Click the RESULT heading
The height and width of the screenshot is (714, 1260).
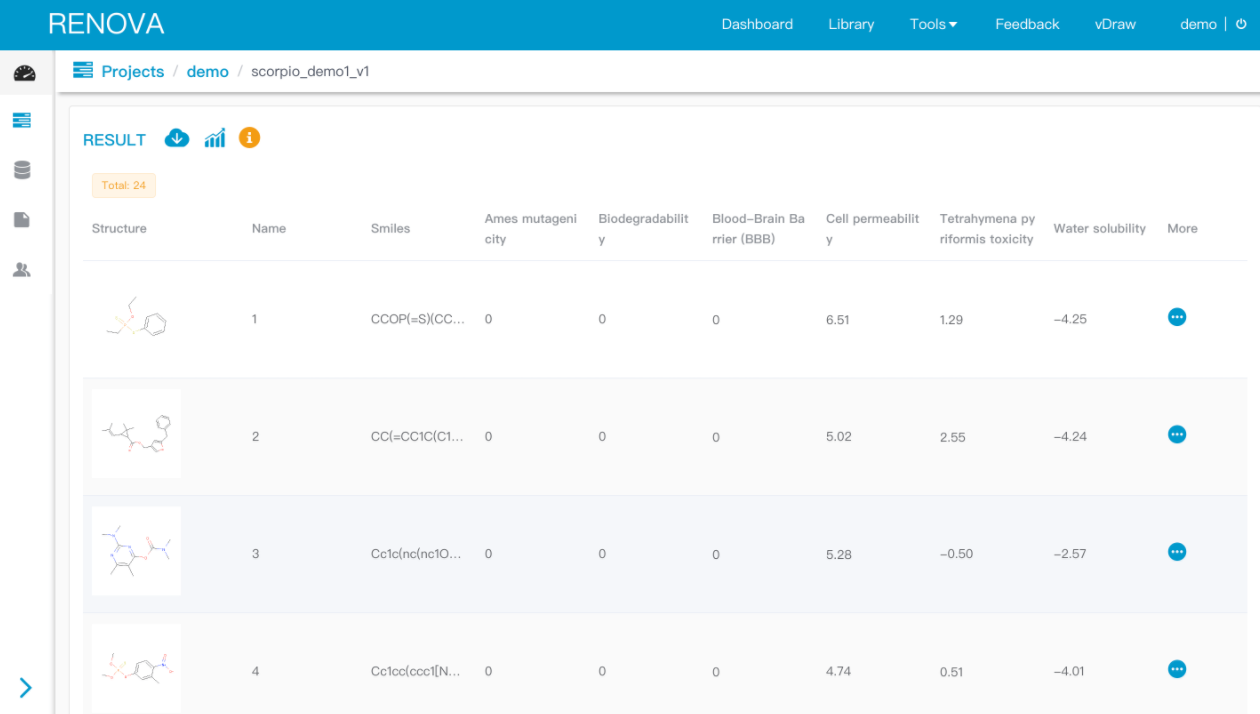click(x=114, y=140)
